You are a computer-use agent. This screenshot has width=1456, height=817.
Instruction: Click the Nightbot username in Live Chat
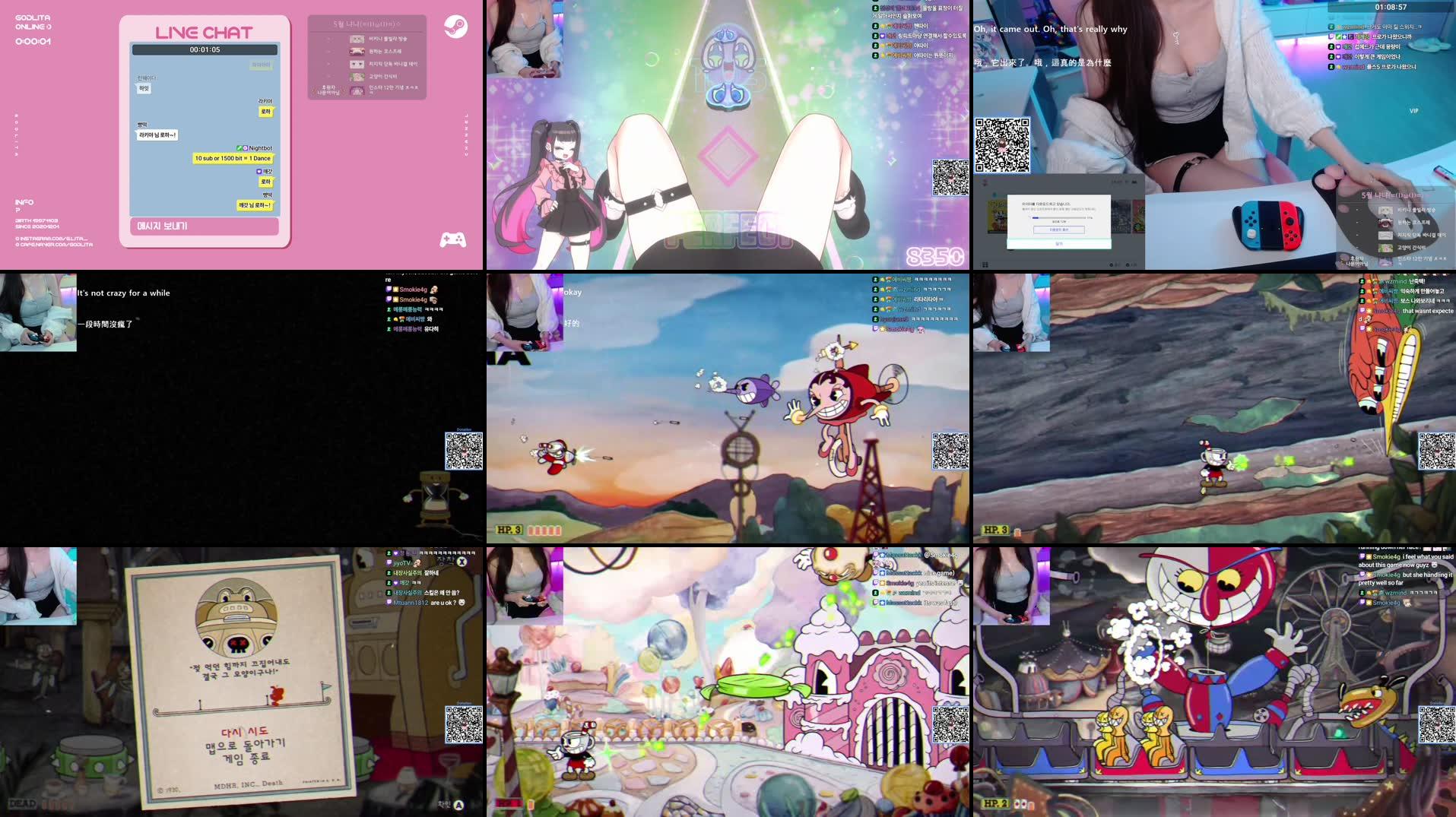click(x=260, y=148)
